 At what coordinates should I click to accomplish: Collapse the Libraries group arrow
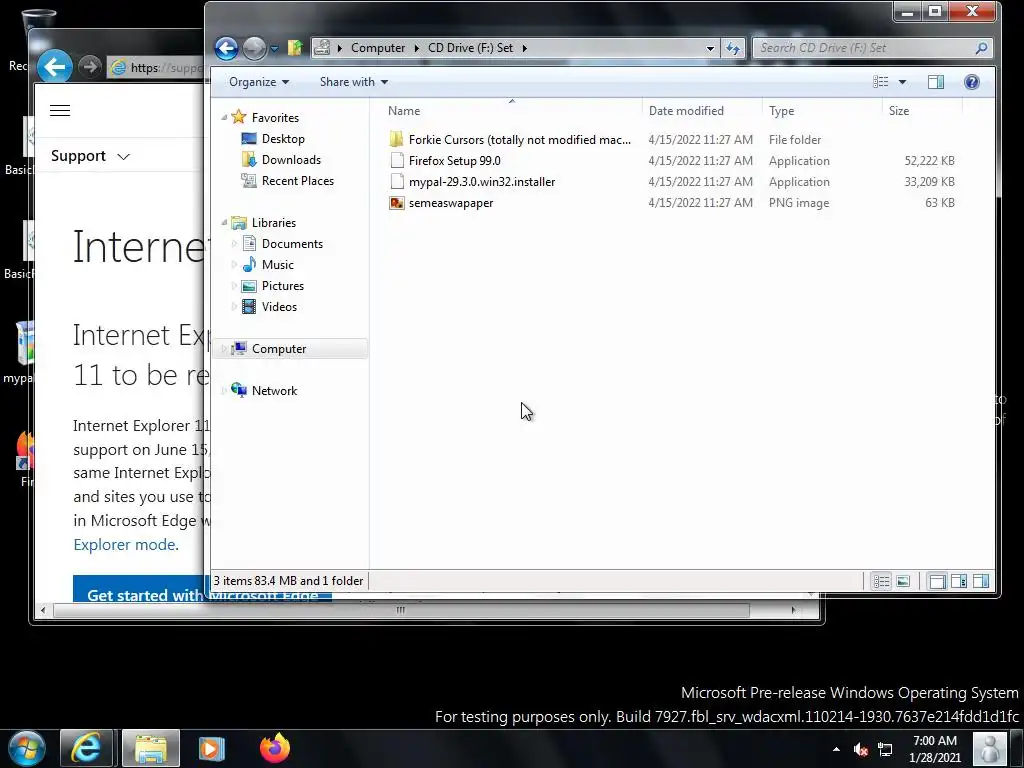point(224,223)
